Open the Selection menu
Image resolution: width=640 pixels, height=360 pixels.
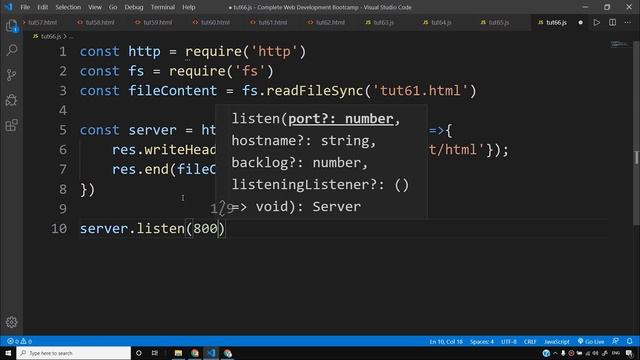click(x=68, y=7)
